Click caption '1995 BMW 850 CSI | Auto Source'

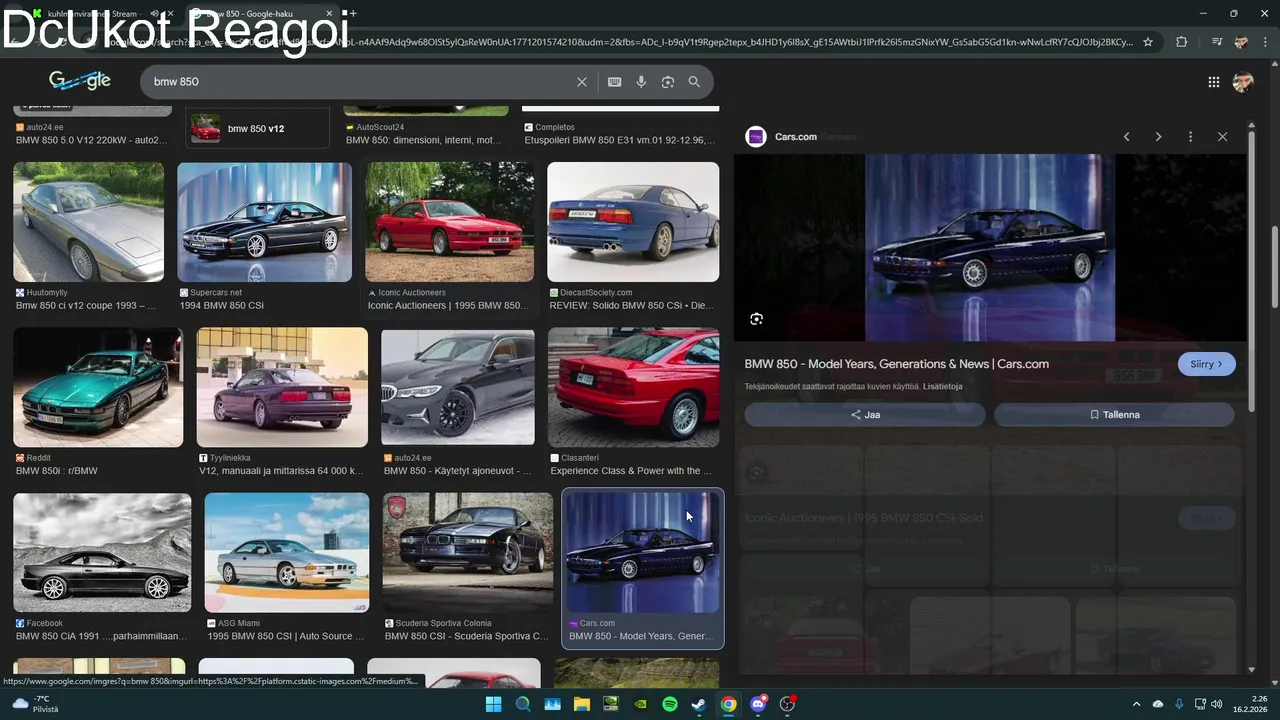[x=285, y=636]
